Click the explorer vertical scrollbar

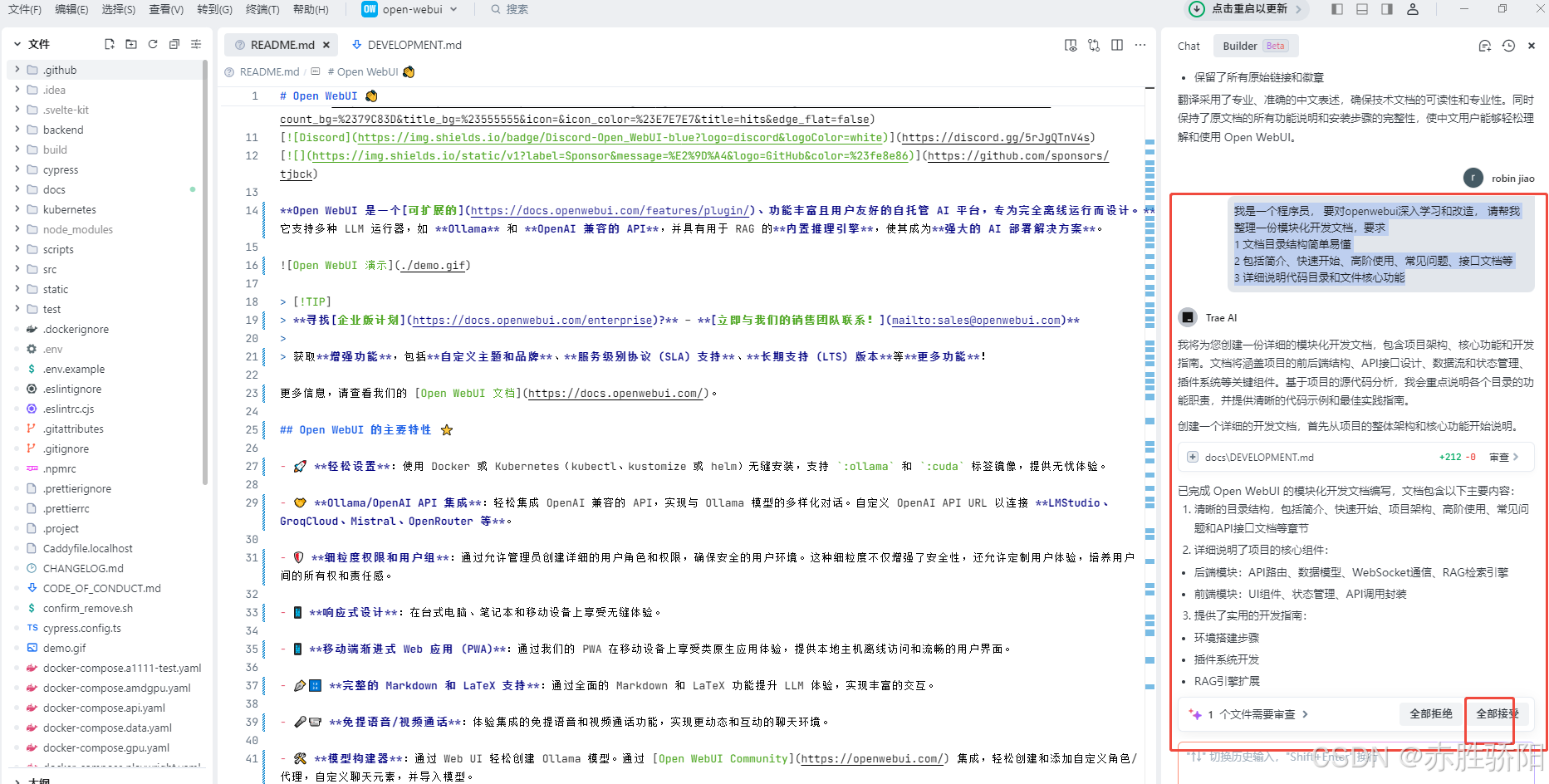point(204,274)
